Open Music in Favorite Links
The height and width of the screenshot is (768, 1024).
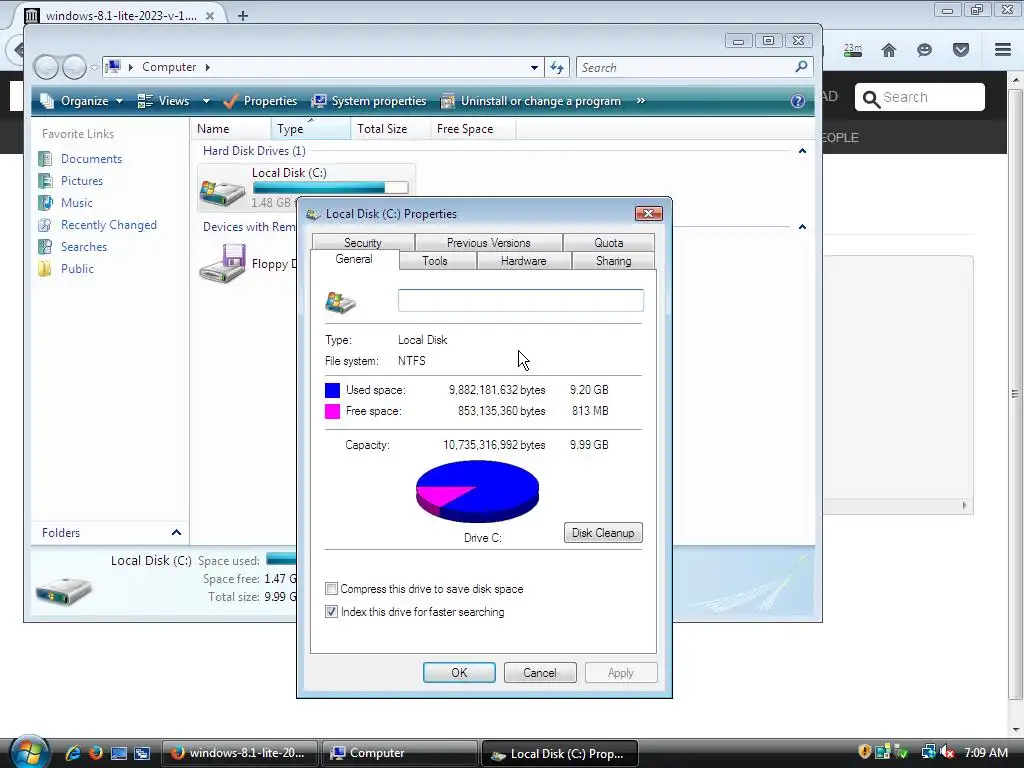(76, 203)
